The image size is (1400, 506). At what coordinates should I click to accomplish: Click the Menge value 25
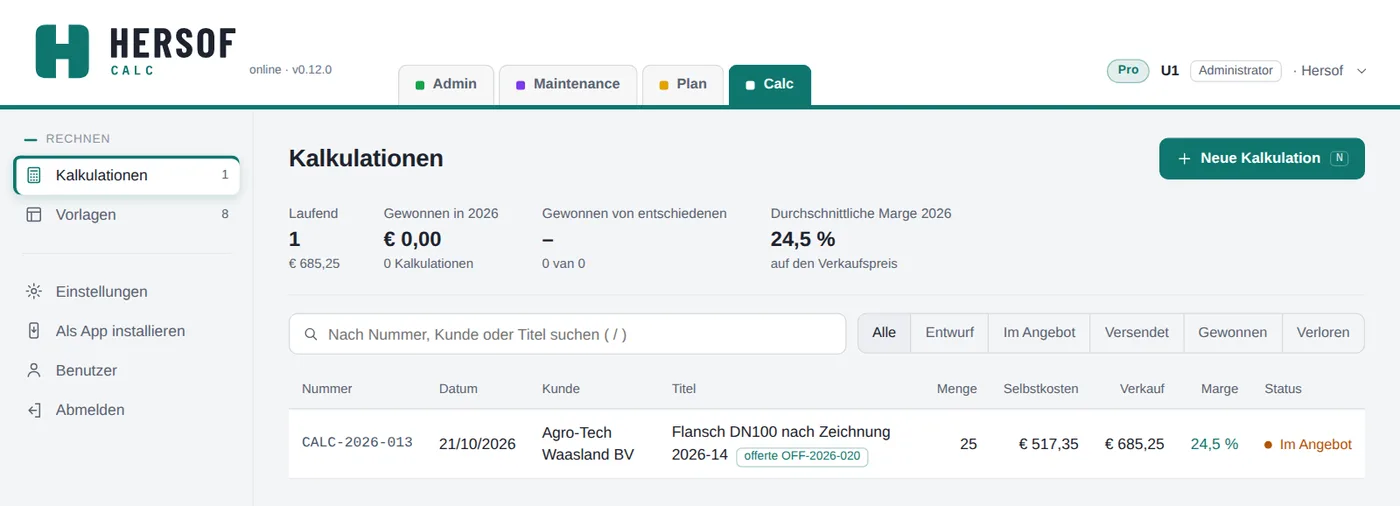click(968, 444)
